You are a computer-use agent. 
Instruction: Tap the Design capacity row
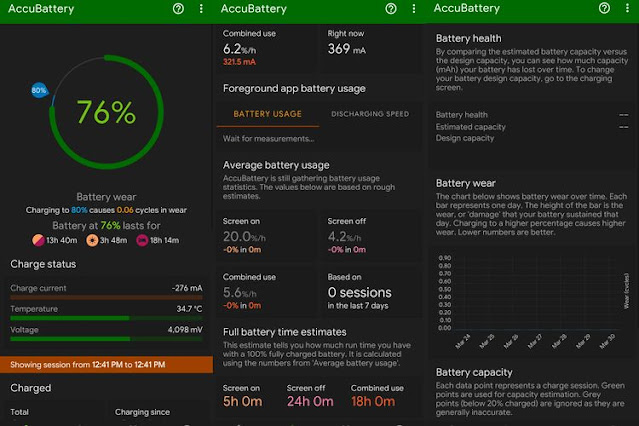tap(532, 138)
